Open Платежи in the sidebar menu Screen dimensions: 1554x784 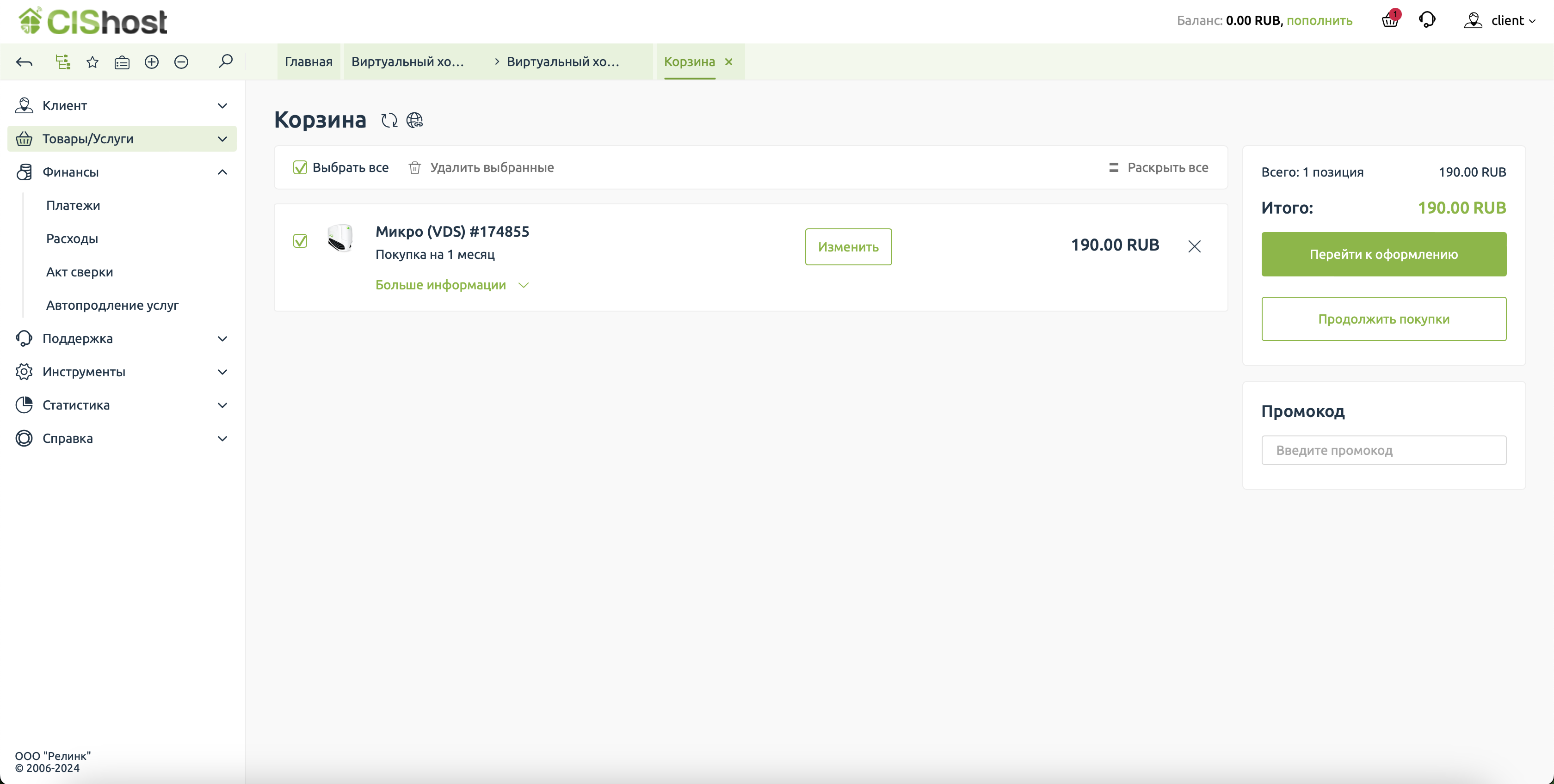[x=73, y=205]
